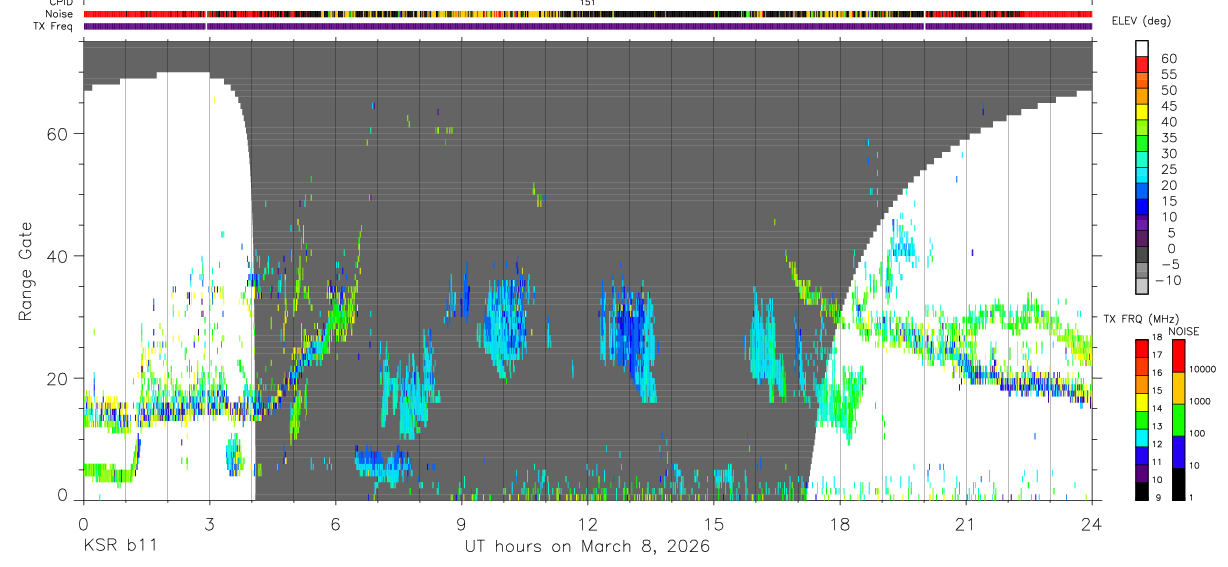
Task: Click the '3' tick label on the time axis
Action: click(x=209, y=523)
